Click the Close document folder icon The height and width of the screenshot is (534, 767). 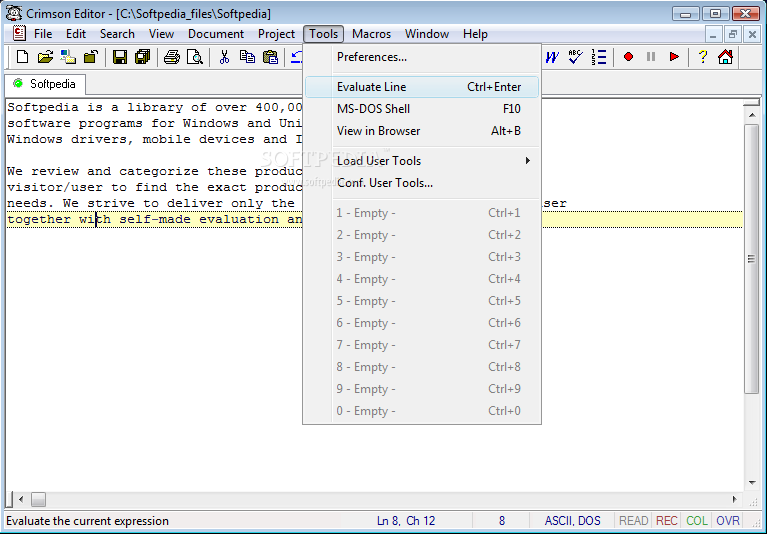click(90, 57)
